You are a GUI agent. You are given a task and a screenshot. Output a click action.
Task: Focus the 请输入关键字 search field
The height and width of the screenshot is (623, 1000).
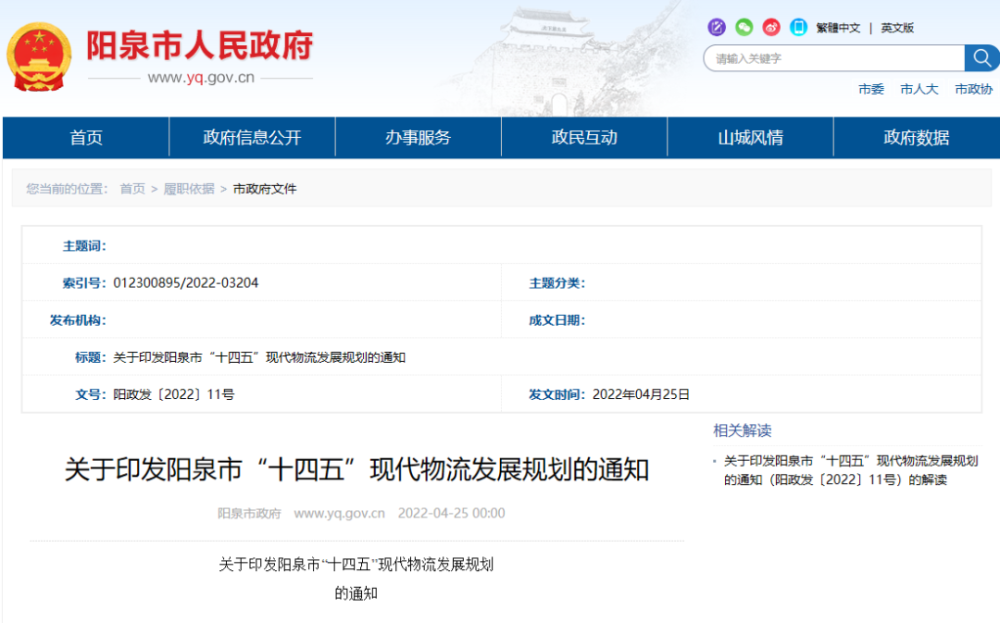834,59
